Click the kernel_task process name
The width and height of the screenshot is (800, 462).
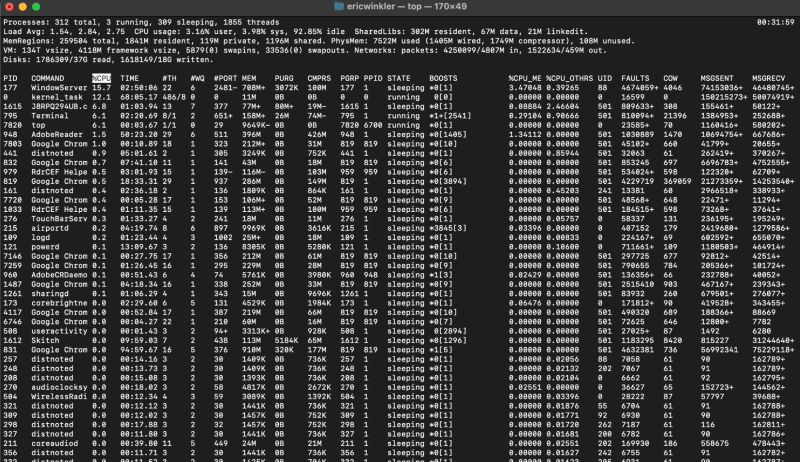click(57, 97)
